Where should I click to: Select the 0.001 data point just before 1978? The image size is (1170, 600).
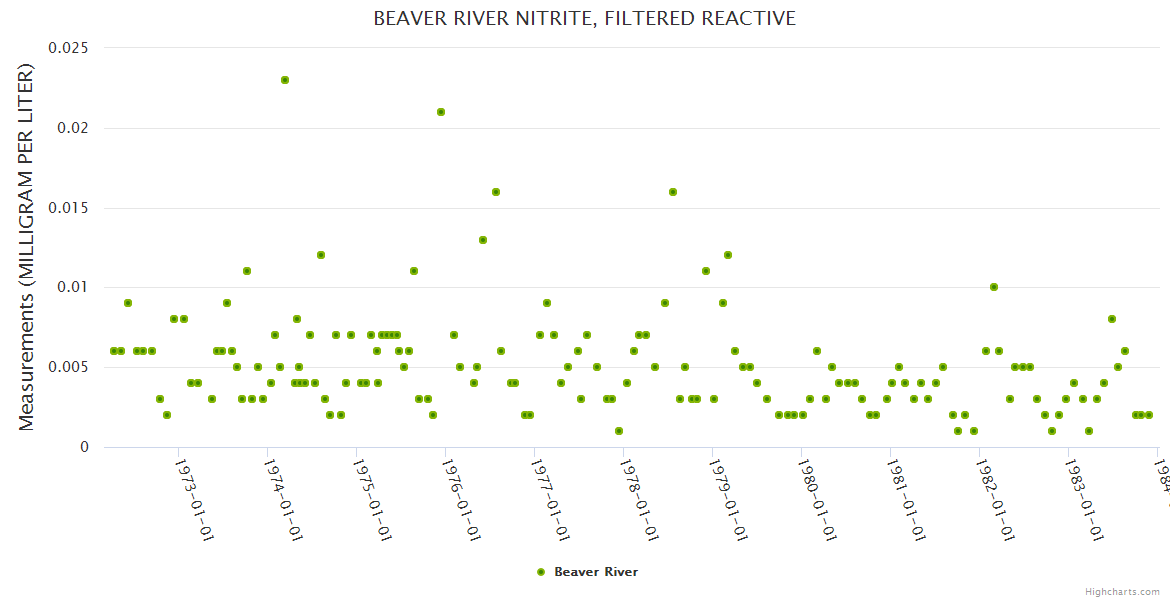pos(619,431)
